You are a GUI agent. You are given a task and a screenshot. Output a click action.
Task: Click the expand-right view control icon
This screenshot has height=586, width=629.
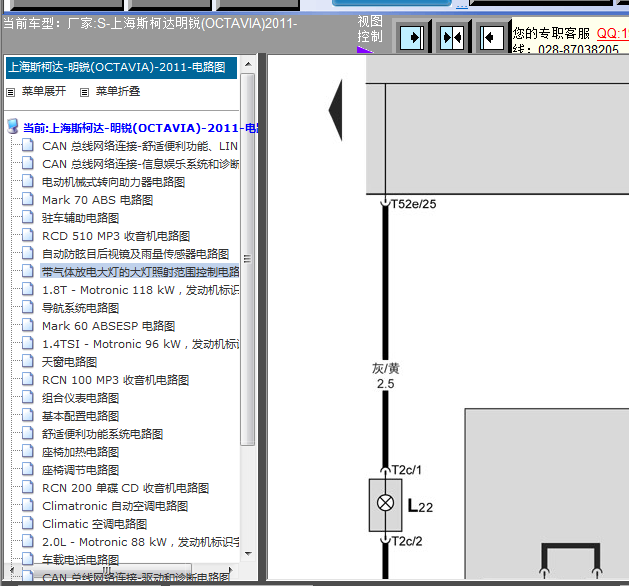pyautogui.click(x=413, y=38)
